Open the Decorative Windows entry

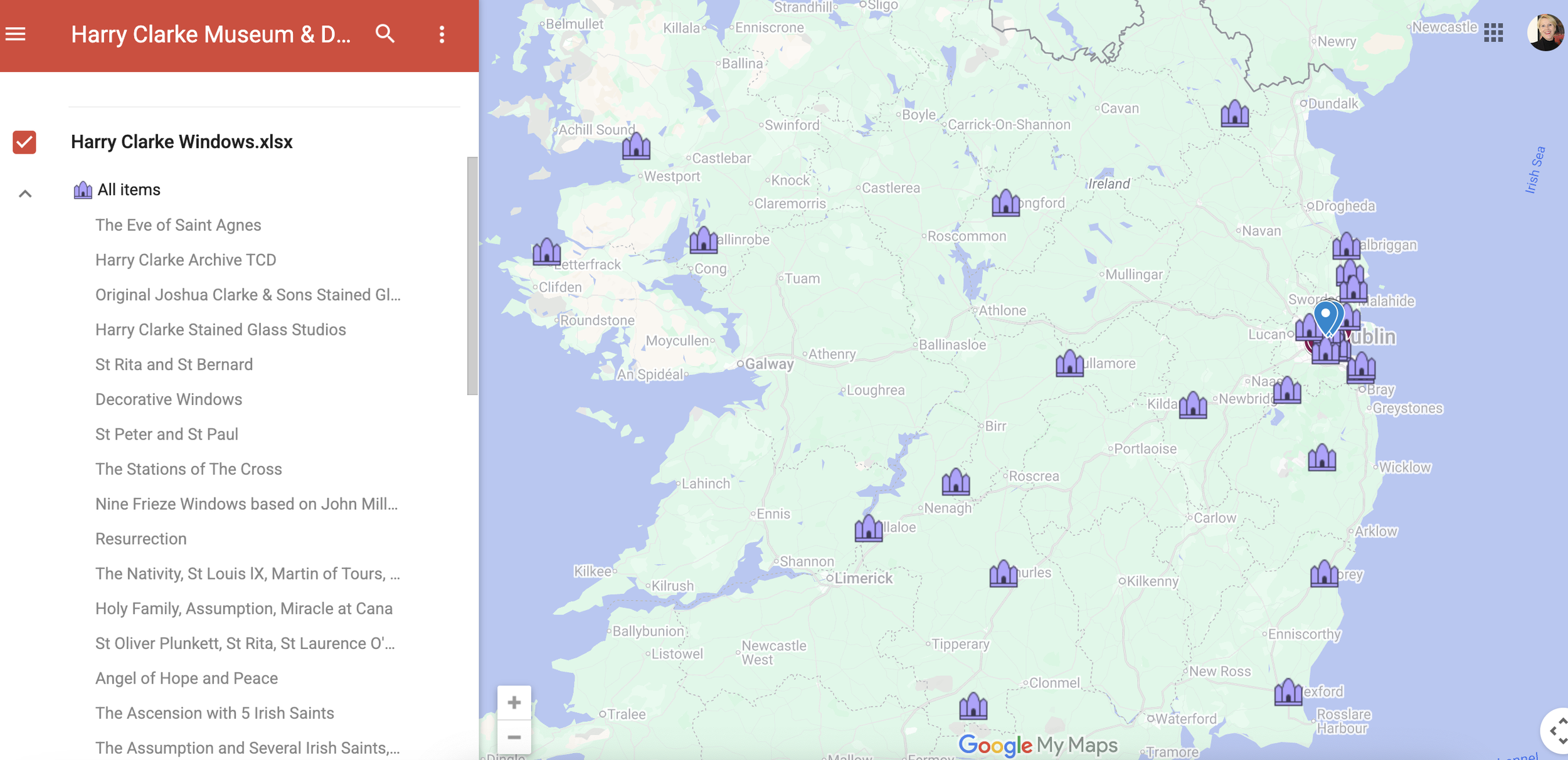click(x=169, y=399)
